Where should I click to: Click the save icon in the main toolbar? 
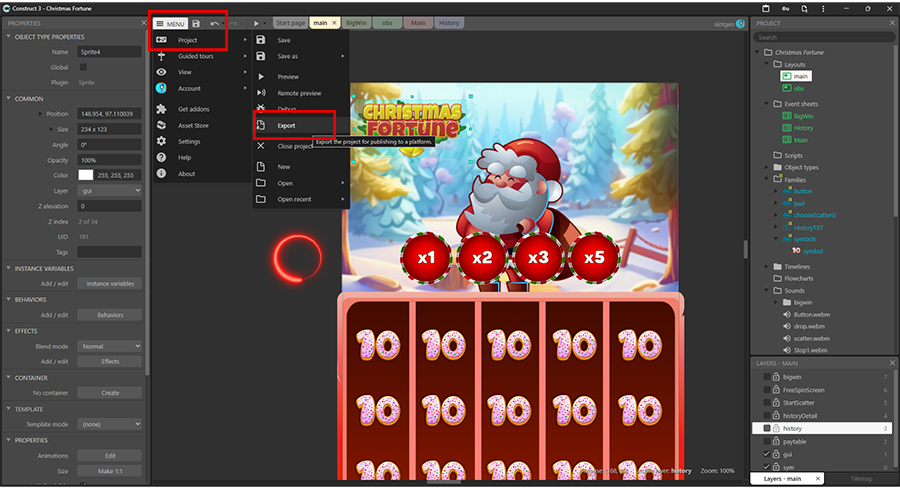tap(196, 23)
